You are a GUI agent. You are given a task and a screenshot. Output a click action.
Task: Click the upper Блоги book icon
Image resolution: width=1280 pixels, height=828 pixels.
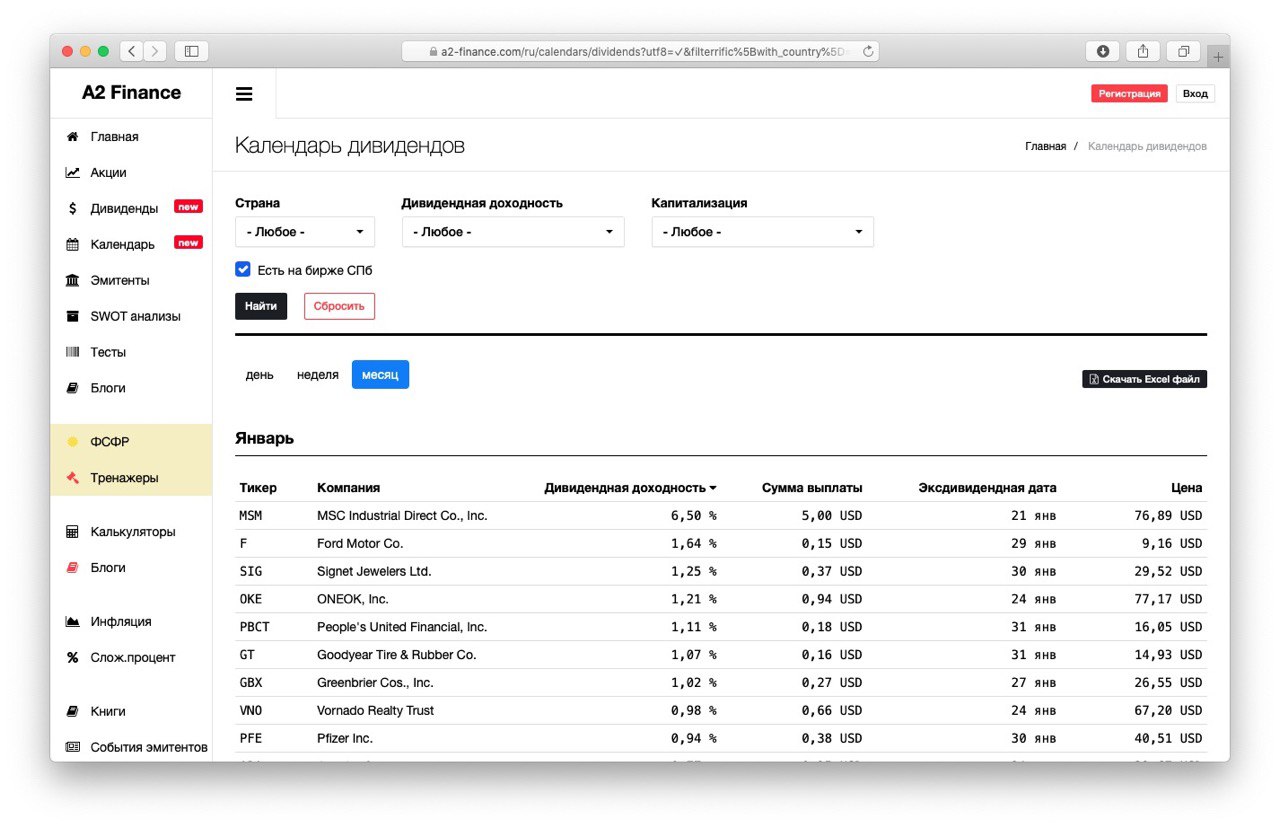pyautogui.click(x=72, y=389)
